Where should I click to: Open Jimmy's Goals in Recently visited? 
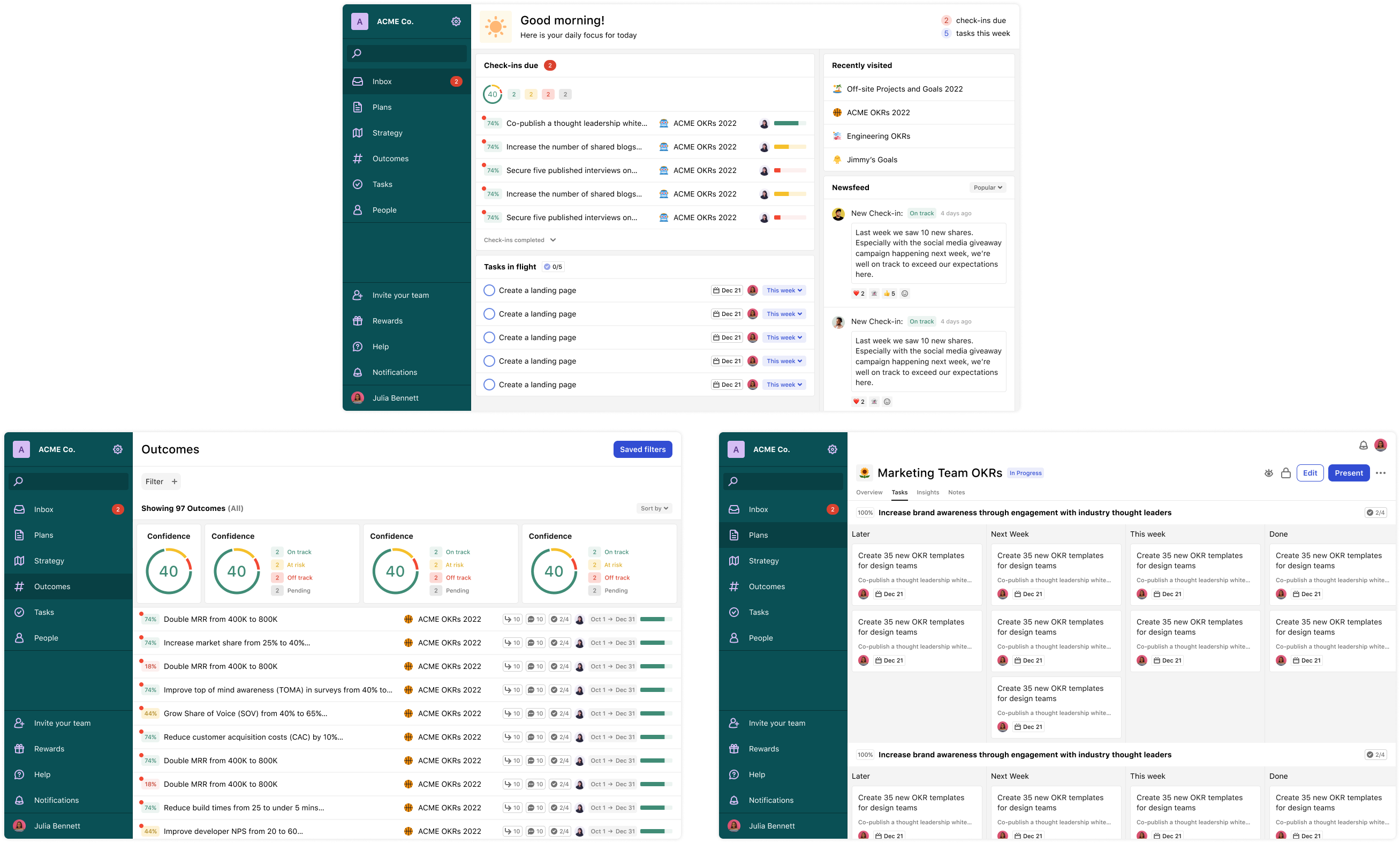pos(872,160)
